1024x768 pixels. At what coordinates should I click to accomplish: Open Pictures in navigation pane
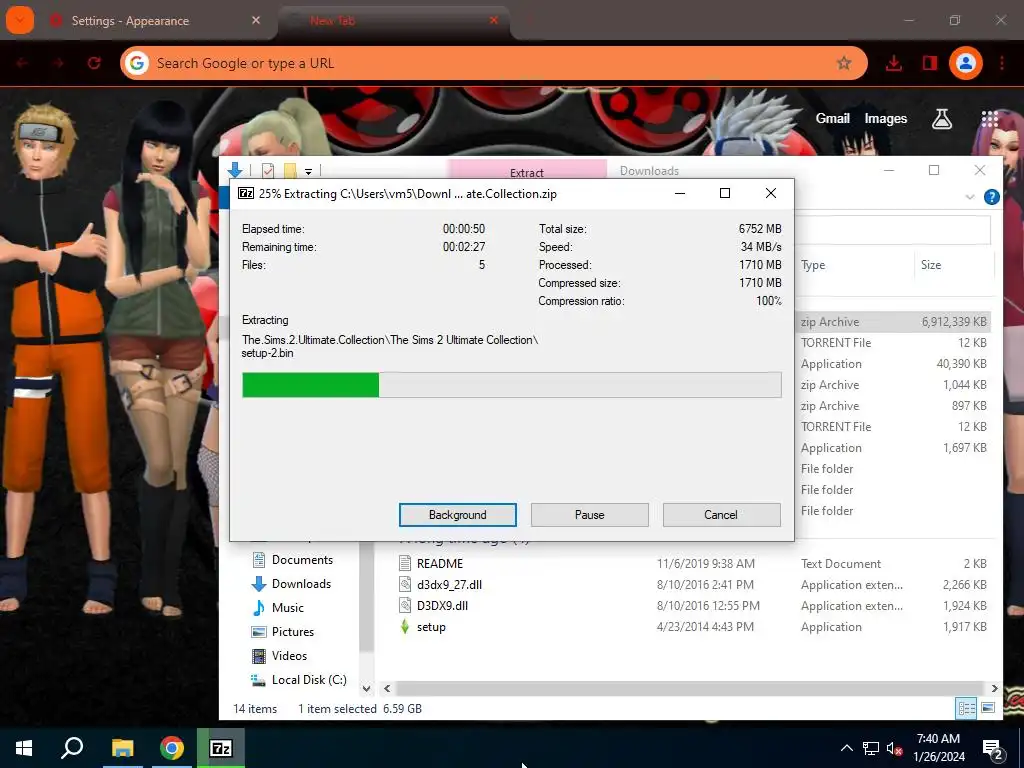(293, 632)
